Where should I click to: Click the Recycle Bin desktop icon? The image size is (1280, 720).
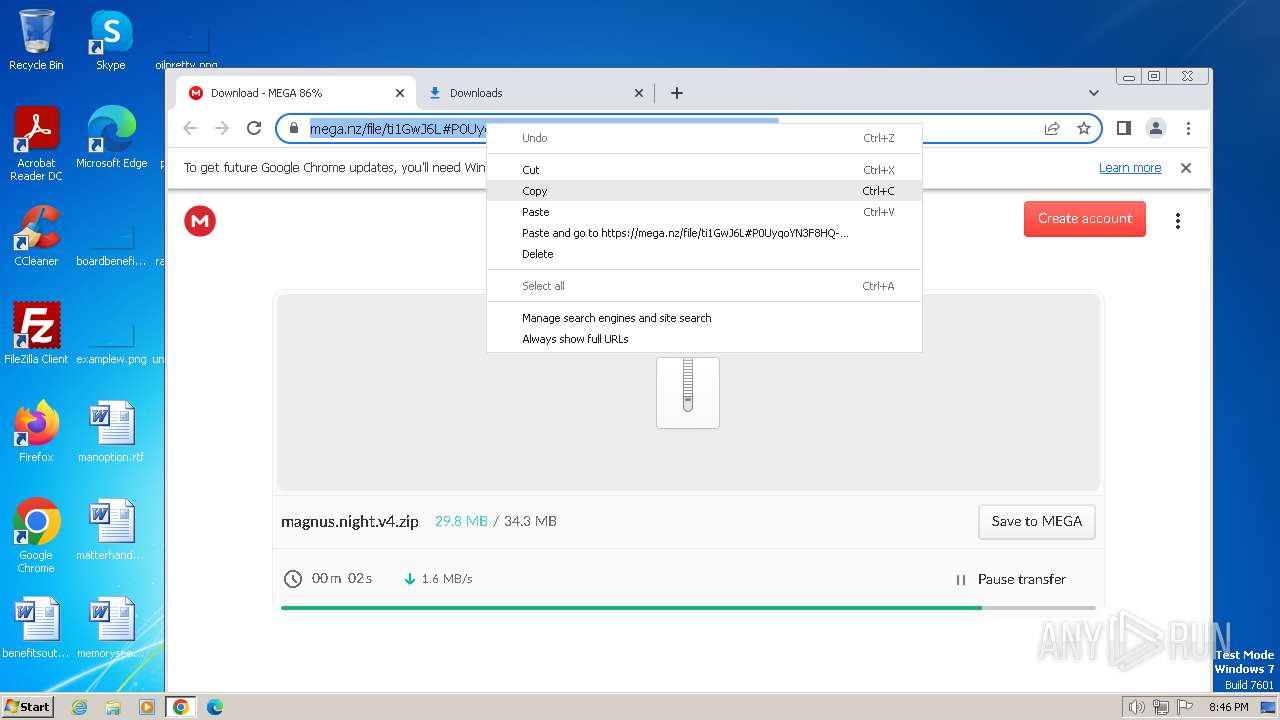click(x=36, y=40)
